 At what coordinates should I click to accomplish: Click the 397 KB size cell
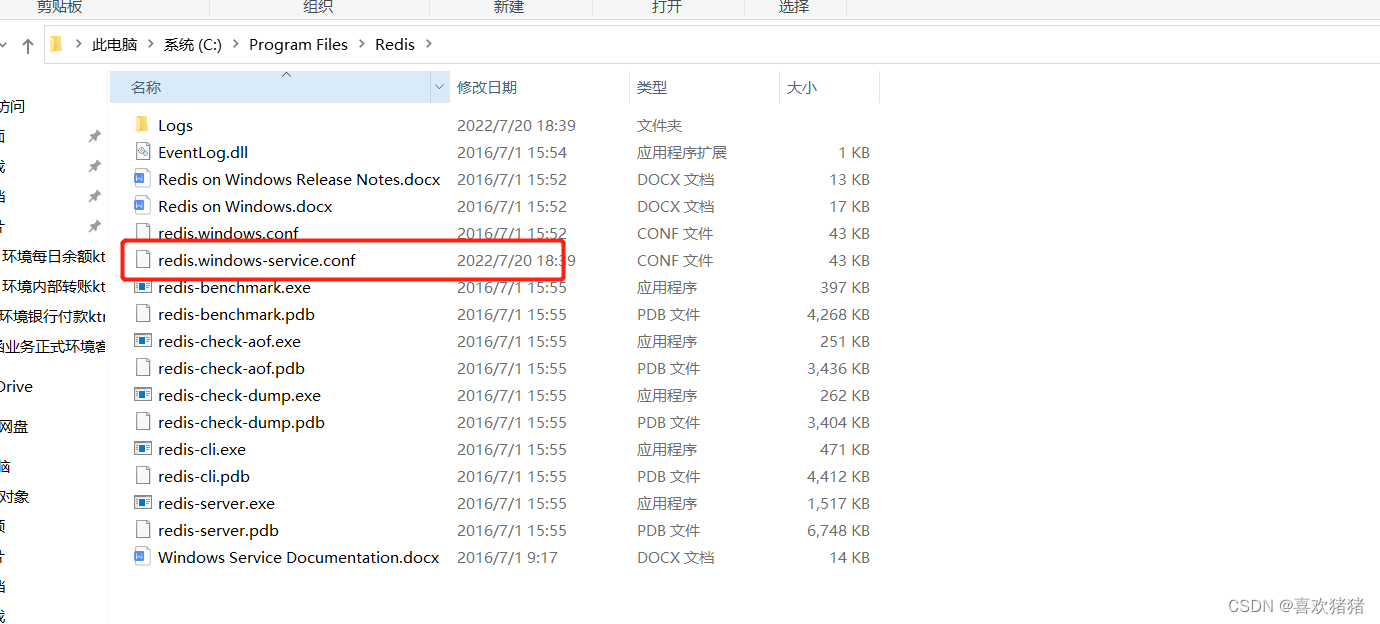point(845,287)
